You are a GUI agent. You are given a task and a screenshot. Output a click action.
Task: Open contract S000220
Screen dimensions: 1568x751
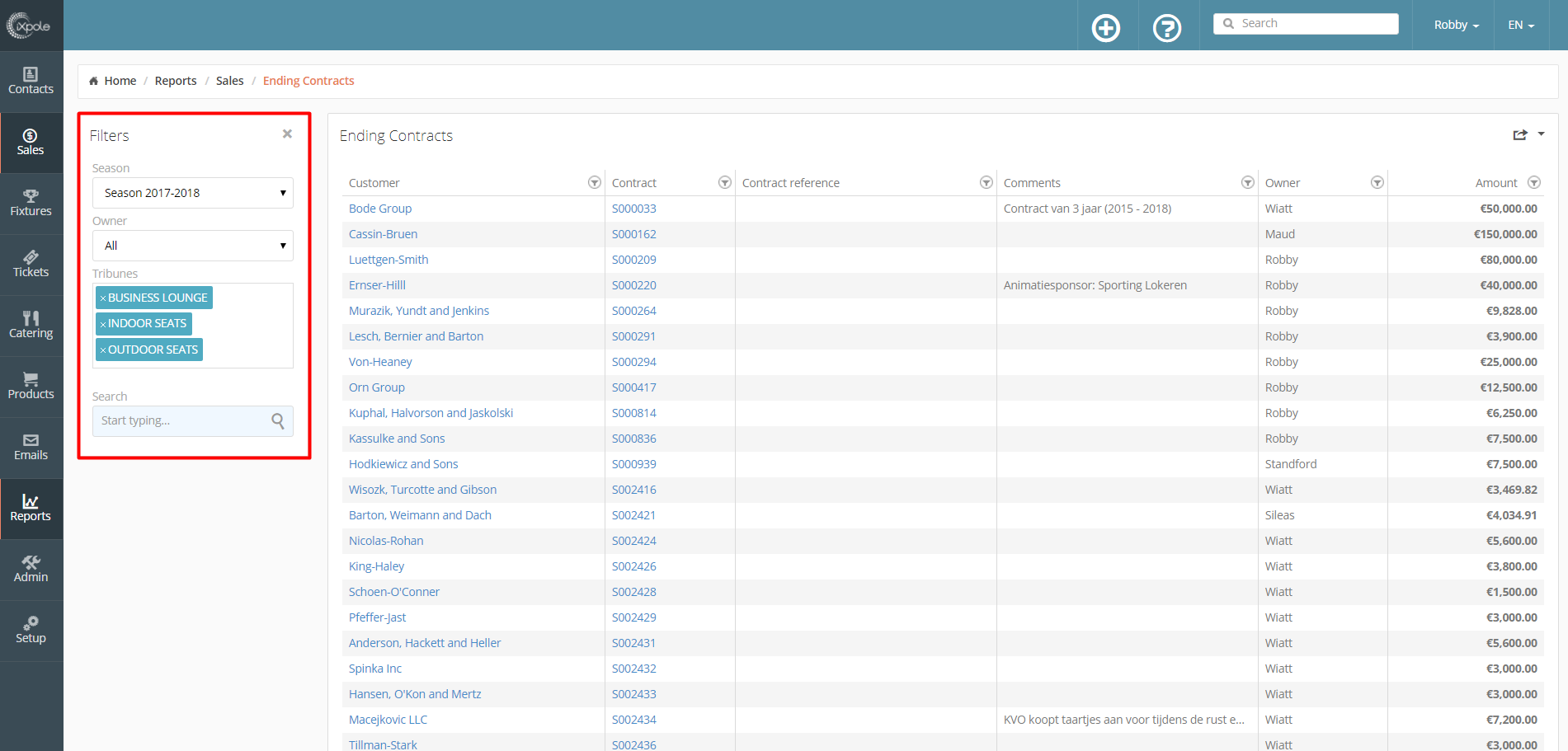(634, 285)
